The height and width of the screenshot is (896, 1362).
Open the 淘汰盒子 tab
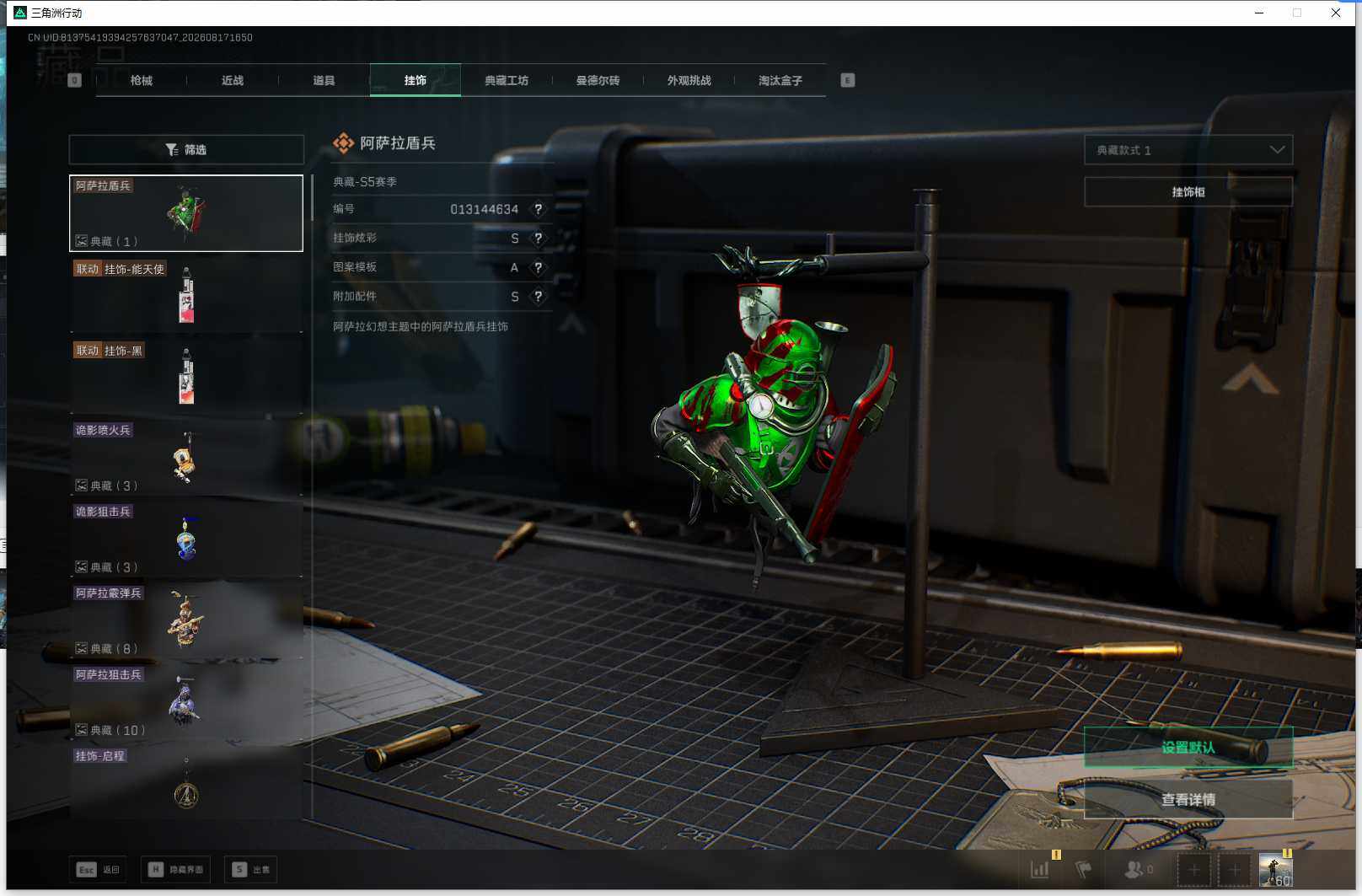(x=780, y=80)
